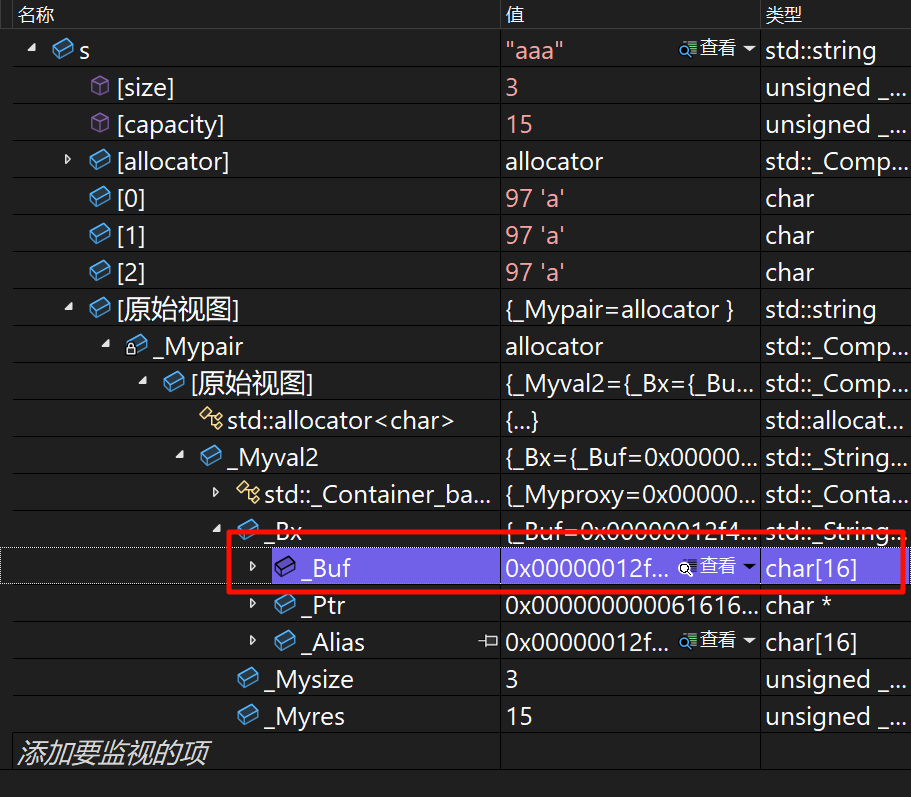Select the _Myval2 row name
Screen dimensions: 911x797
pyautogui.click(x=272, y=458)
